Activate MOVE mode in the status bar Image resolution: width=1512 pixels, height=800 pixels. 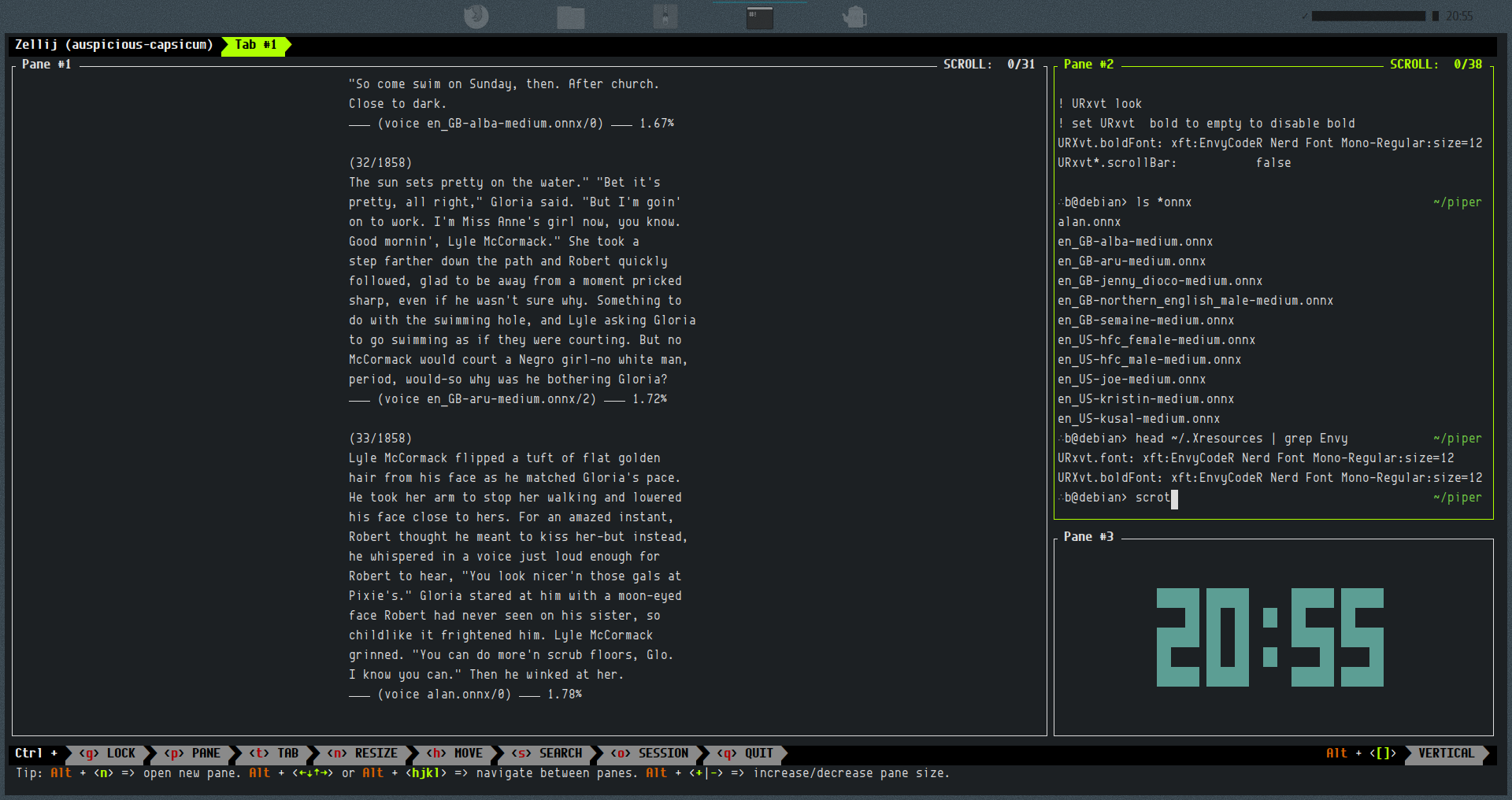click(455, 754)
